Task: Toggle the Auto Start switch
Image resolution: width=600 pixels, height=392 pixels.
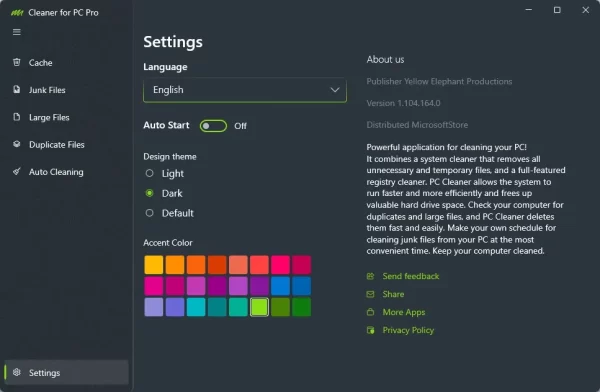Action: click(213, 126)
